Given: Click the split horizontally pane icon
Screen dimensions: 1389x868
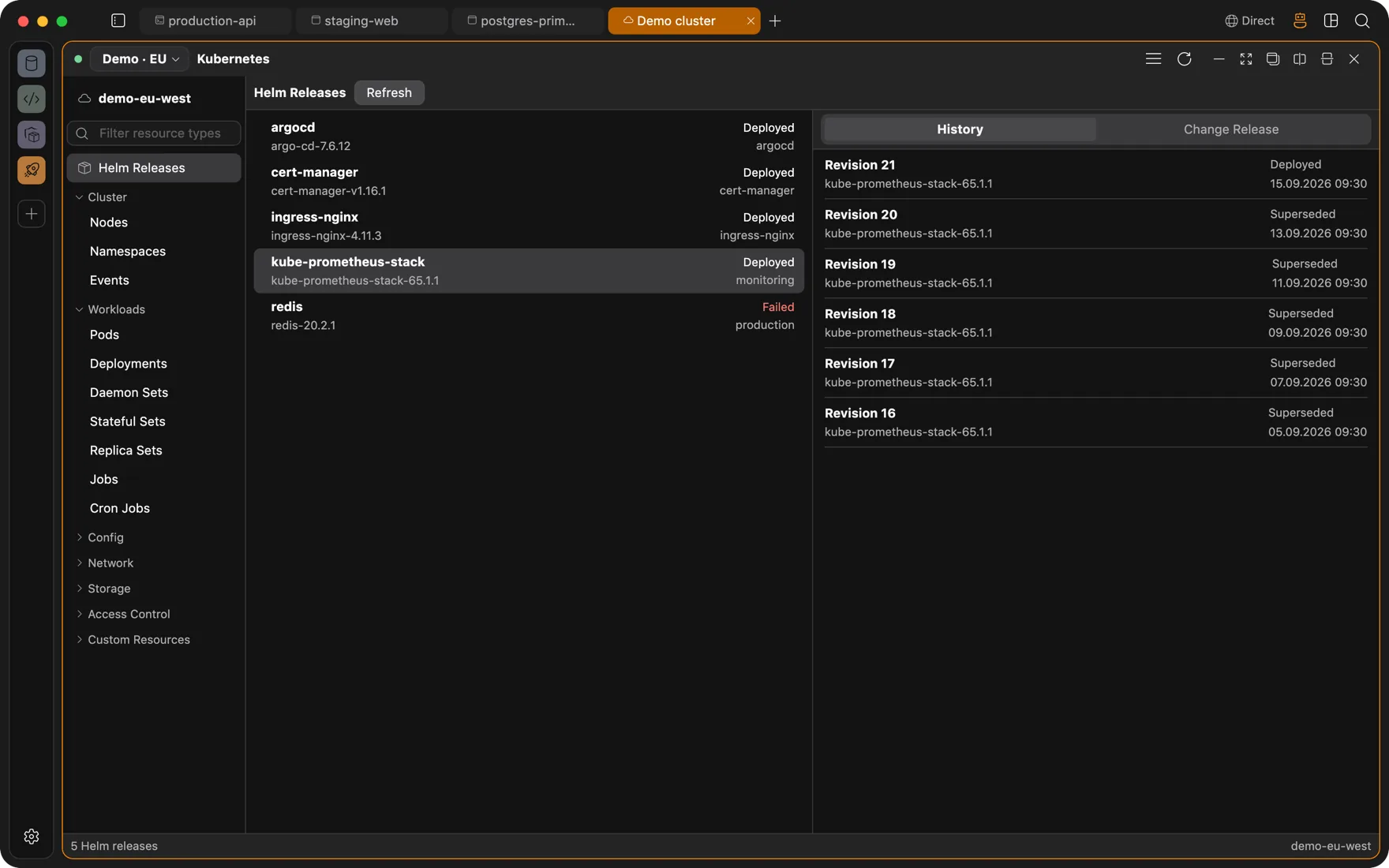Looking at the screenshot, I should [1327, 58].
